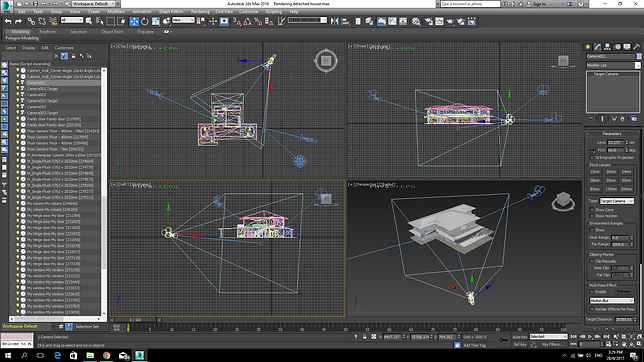Viewport: 644px width, 362px height.
Task: Select the Select and Link tool
Action: [31, 21]
